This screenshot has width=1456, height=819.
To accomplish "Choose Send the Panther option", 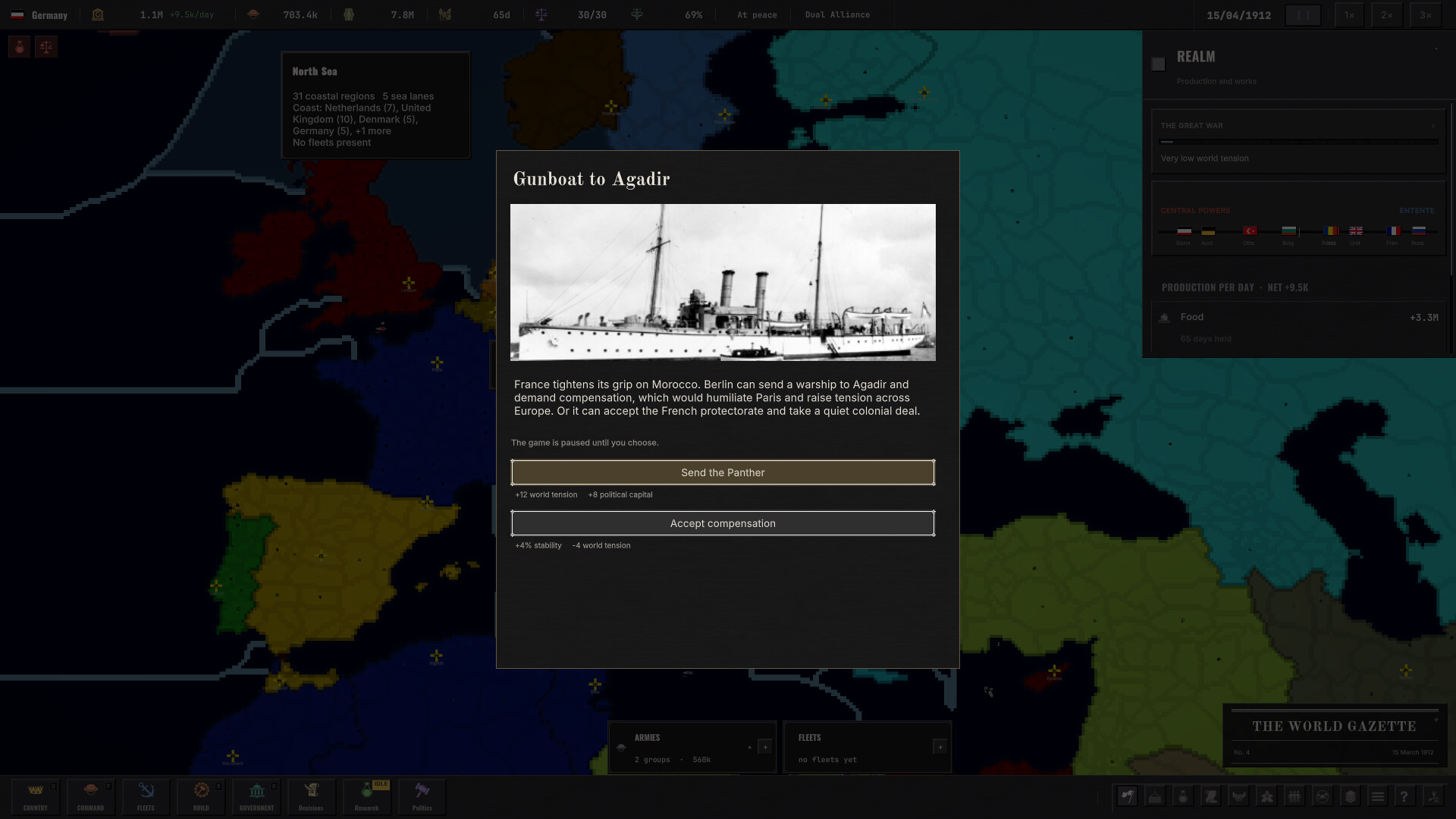I will pyautogui.click(x=723, y=472).
